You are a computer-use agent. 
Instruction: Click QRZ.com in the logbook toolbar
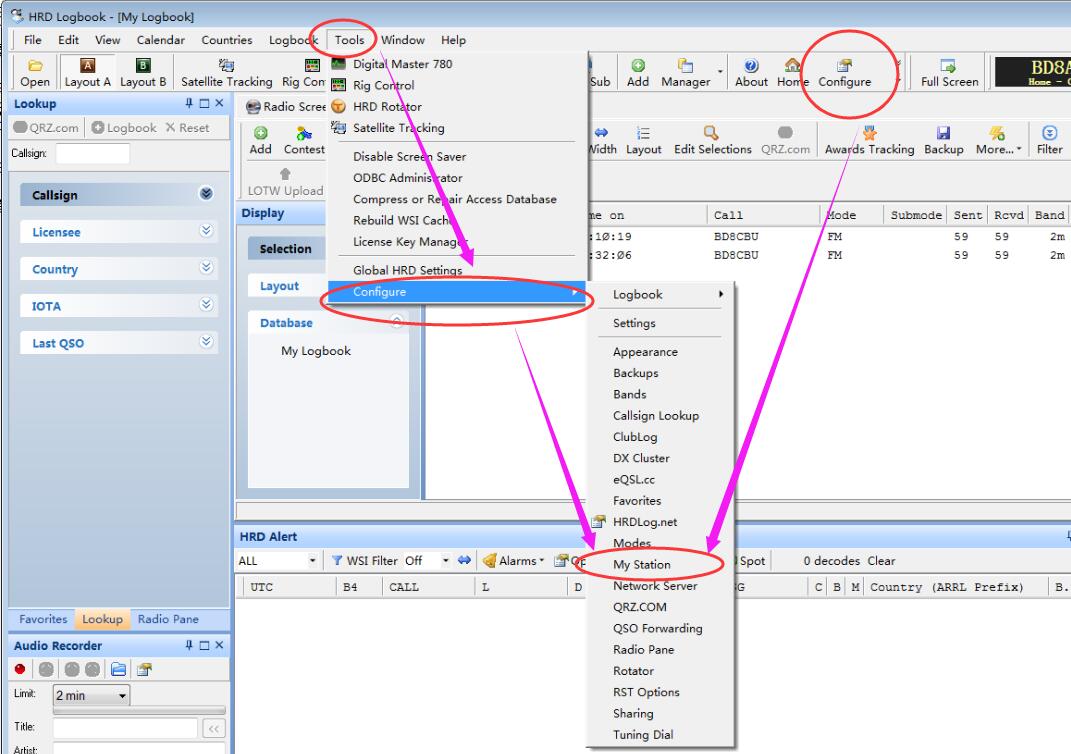click(785, 140)
